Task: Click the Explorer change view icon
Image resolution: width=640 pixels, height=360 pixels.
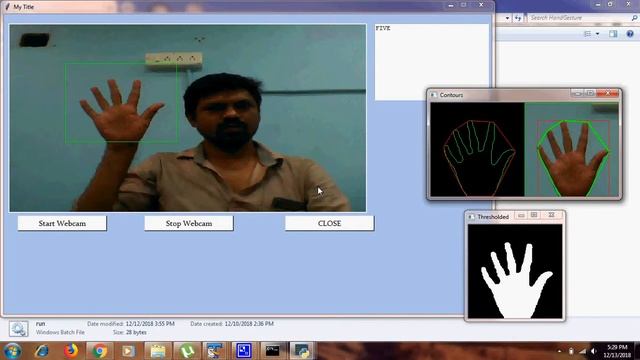Action: click(588, 34)
